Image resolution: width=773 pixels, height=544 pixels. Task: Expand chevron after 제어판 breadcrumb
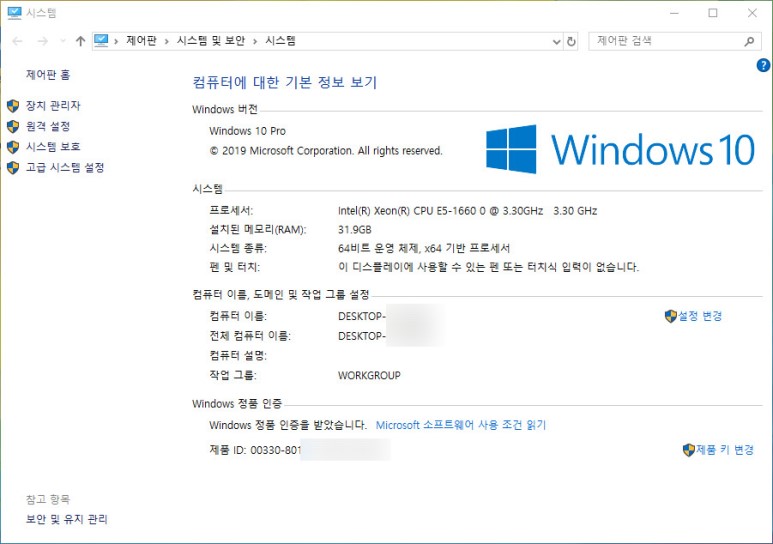pos(167,41)
